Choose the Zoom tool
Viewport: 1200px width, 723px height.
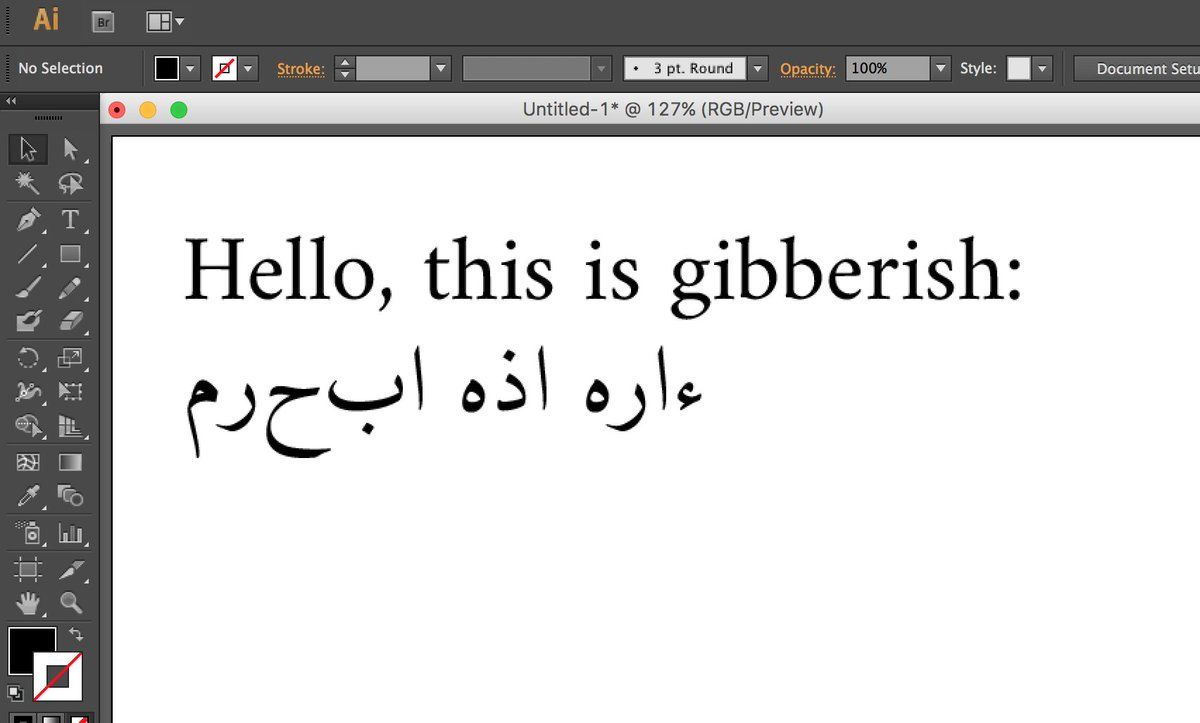(70, 602)
